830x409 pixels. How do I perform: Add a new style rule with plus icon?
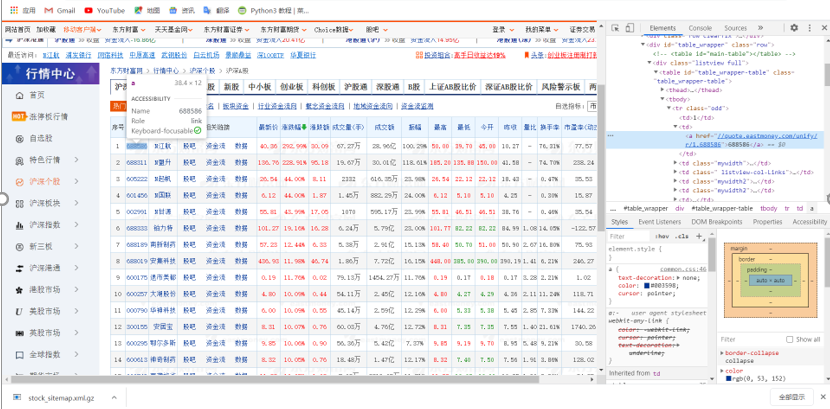pos(699,236)
